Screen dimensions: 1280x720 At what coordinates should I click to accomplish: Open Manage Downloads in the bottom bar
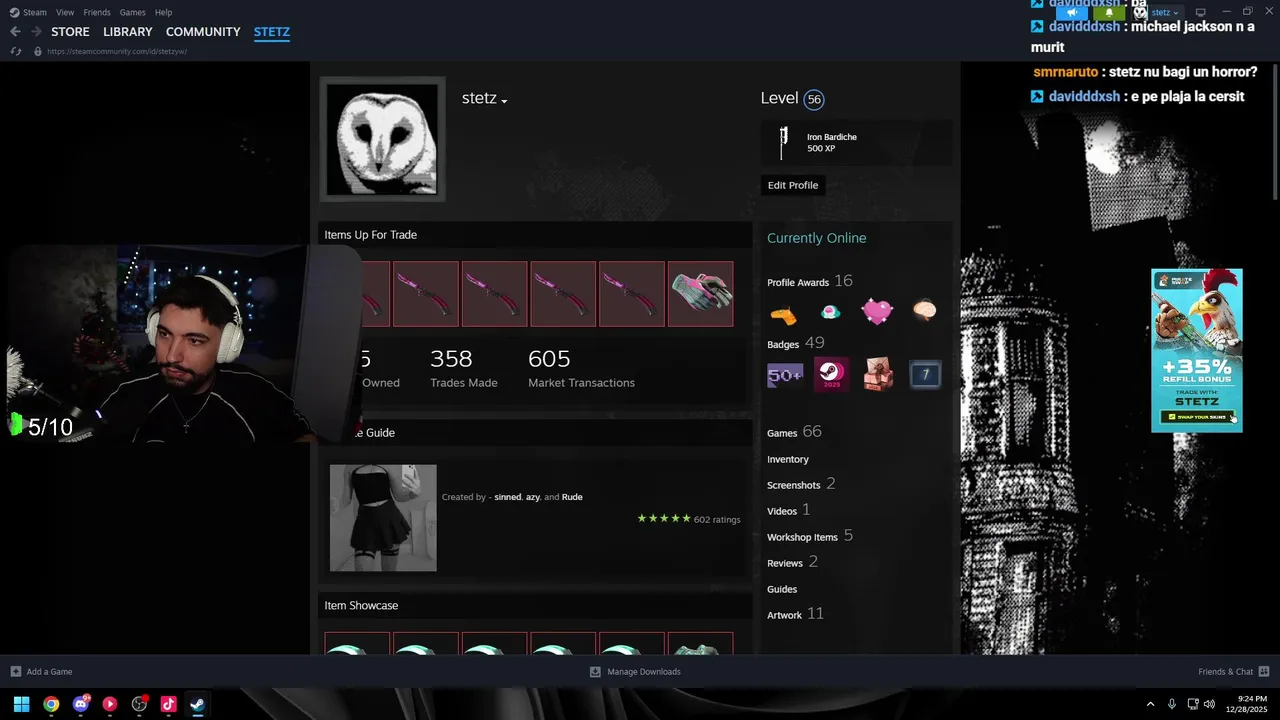[635, 672]
